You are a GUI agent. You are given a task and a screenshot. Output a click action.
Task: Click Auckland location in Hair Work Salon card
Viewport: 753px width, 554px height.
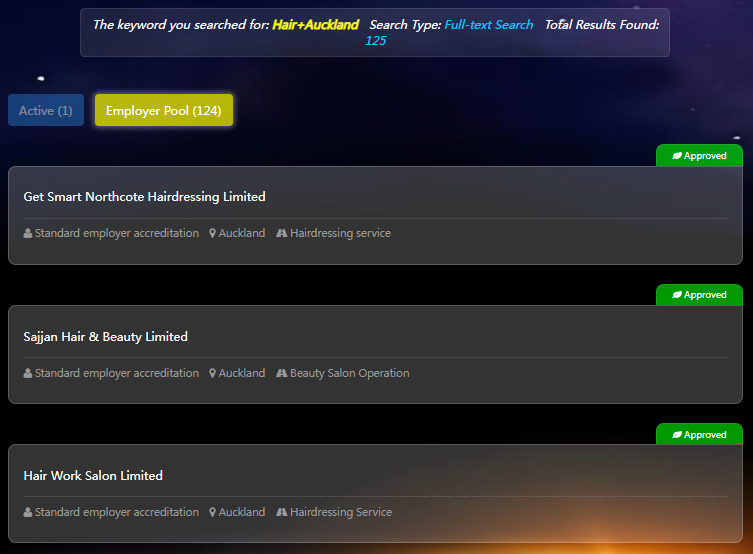point(242,512)
